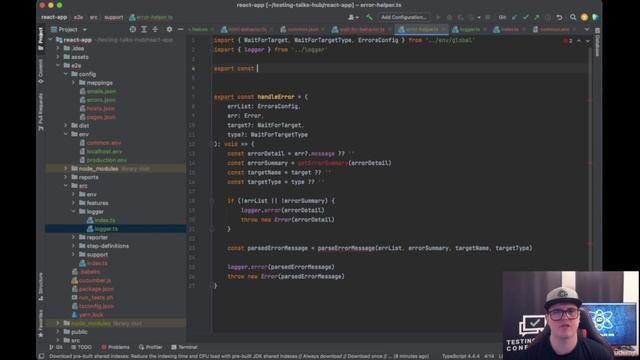Click the Collapse All icon in Project panel
Viewport: 640px width, 360px height.
coord(156,29)
